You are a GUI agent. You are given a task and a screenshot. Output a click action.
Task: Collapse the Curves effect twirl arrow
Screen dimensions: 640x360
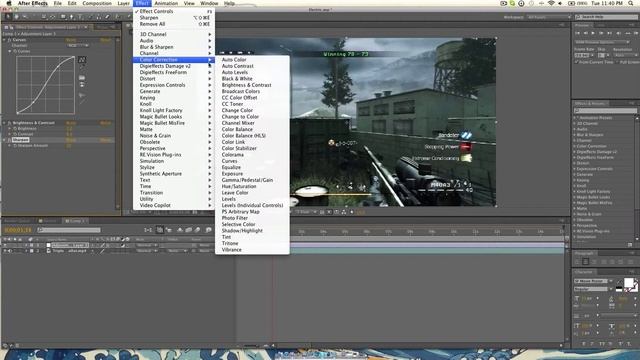coord(4,40)
